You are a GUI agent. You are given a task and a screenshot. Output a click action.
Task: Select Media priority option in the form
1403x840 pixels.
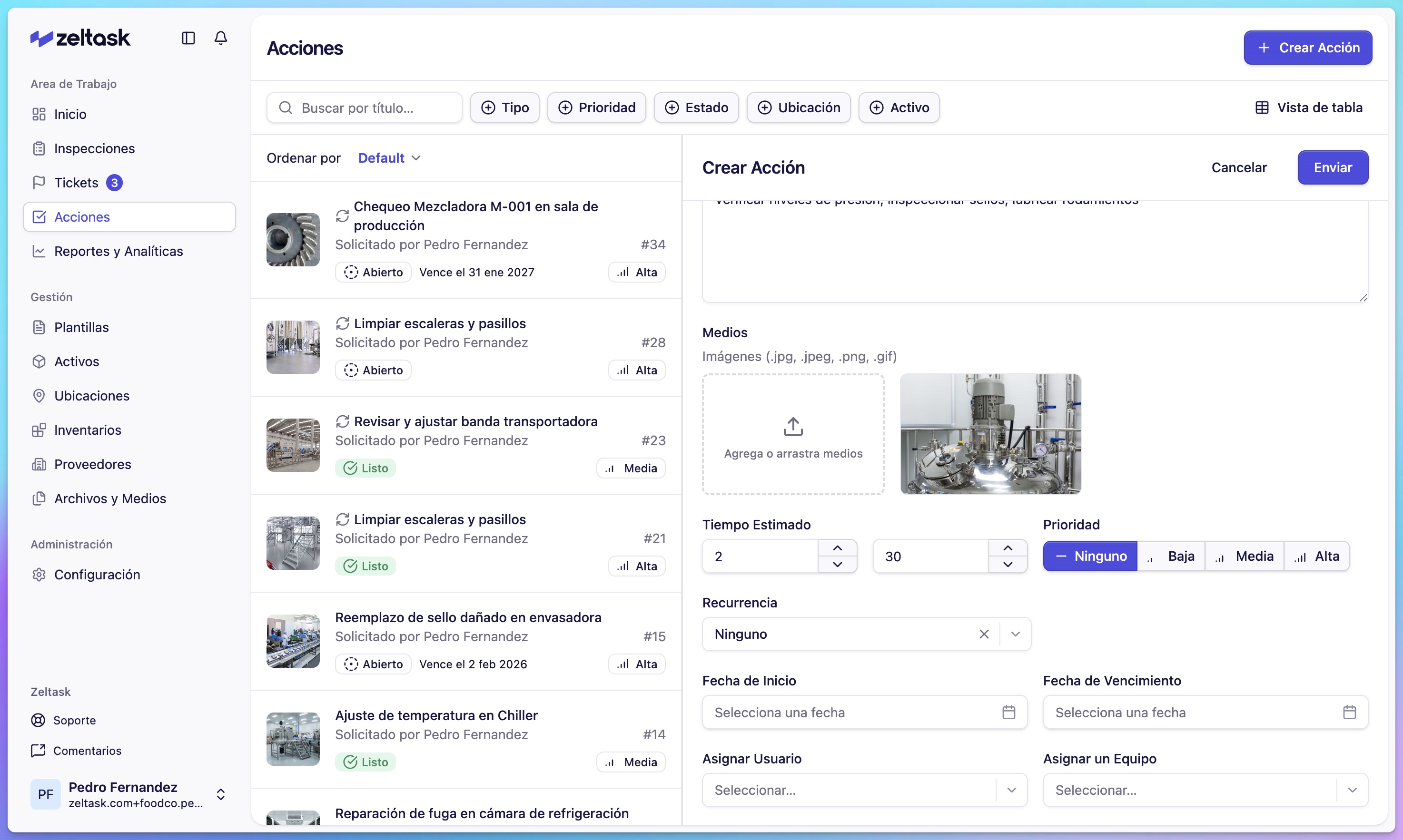pyautogui.click(x=1245, y=557)
